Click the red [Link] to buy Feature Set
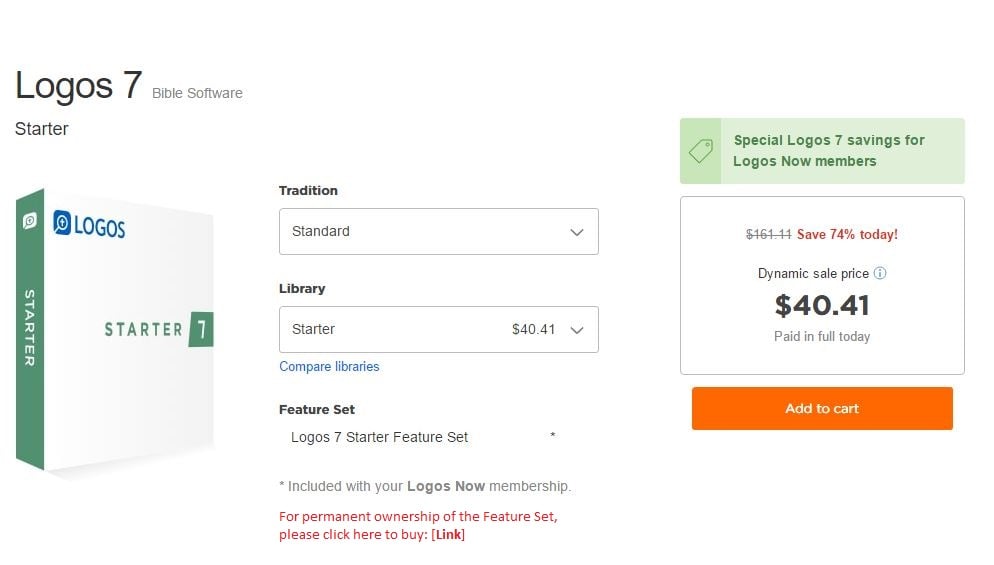This screenshot has width=994, height=565. pyautogui.click(x=448, y=535)
